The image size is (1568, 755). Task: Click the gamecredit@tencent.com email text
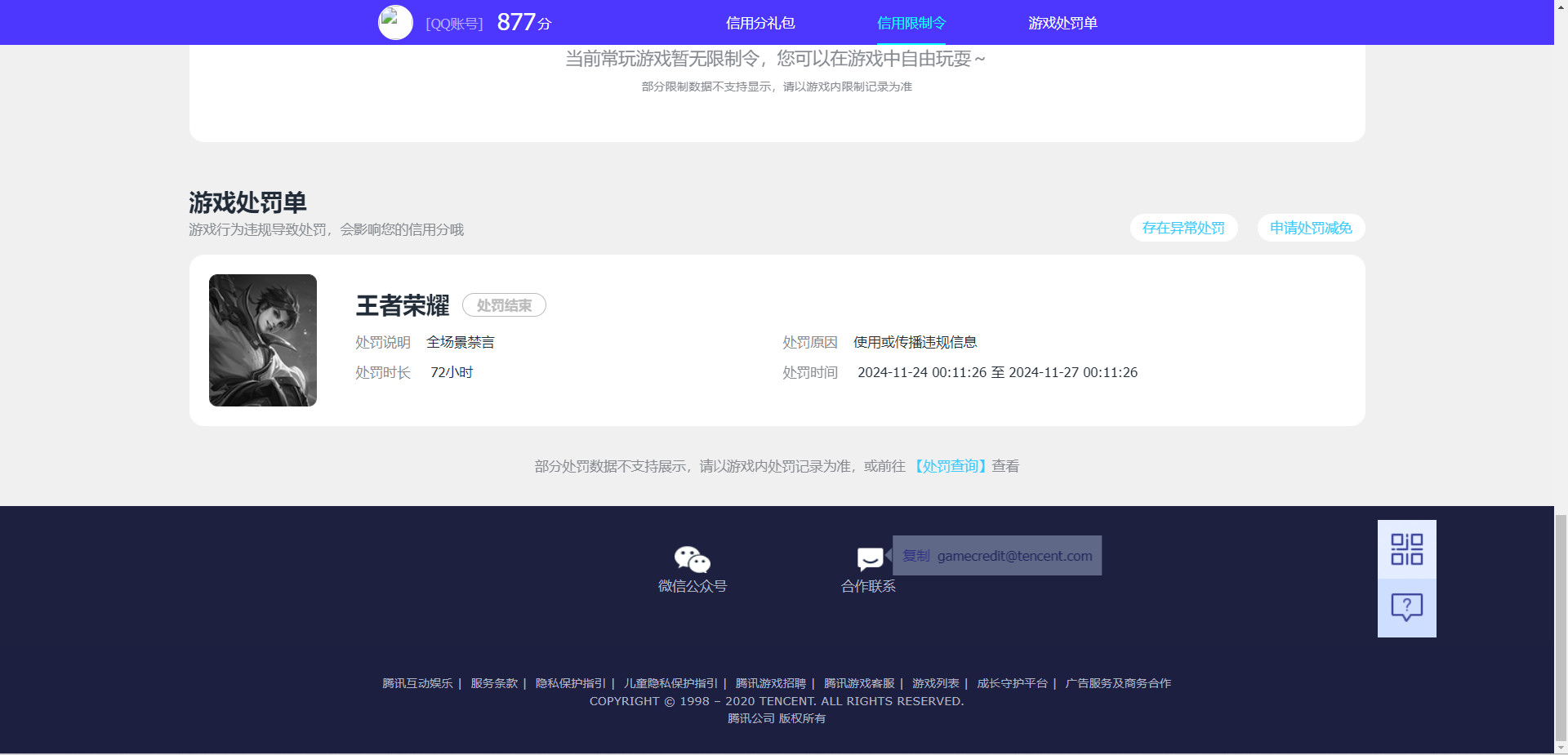[1014, 556]
